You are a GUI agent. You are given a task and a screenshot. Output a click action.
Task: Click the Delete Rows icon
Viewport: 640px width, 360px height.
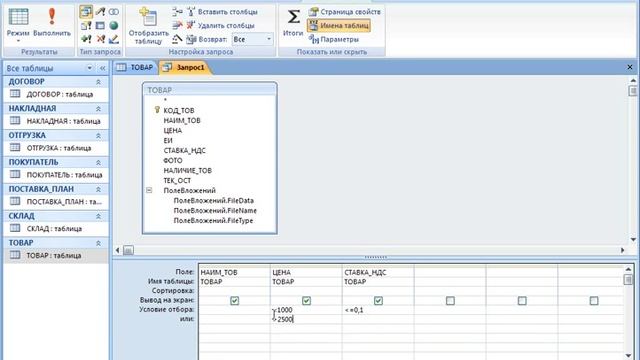coord(177,26)
